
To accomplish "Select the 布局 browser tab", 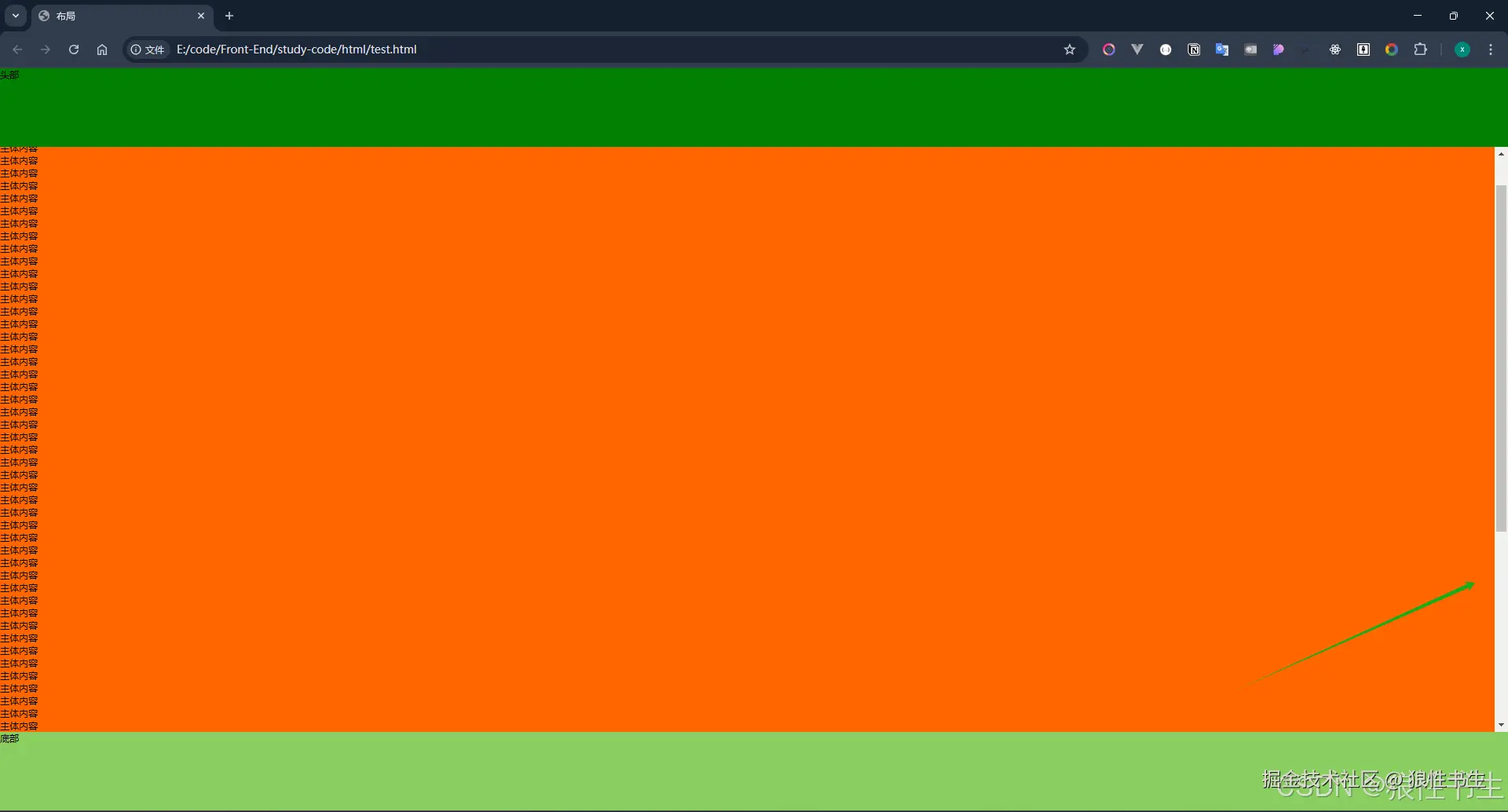I will point(122,16).
